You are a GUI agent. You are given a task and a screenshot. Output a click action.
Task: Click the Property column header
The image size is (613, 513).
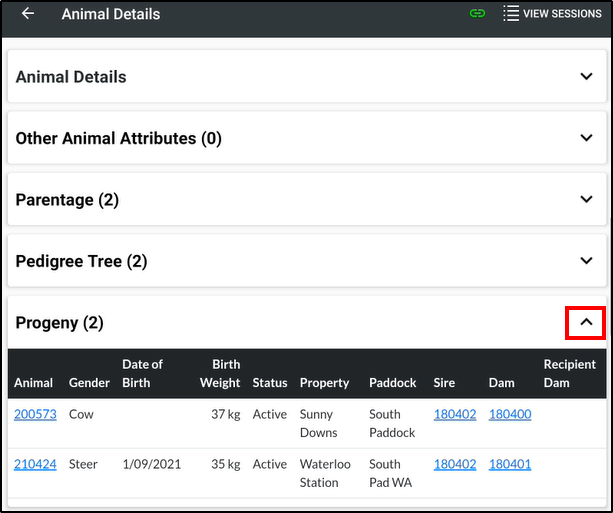[x=324, y=383]
